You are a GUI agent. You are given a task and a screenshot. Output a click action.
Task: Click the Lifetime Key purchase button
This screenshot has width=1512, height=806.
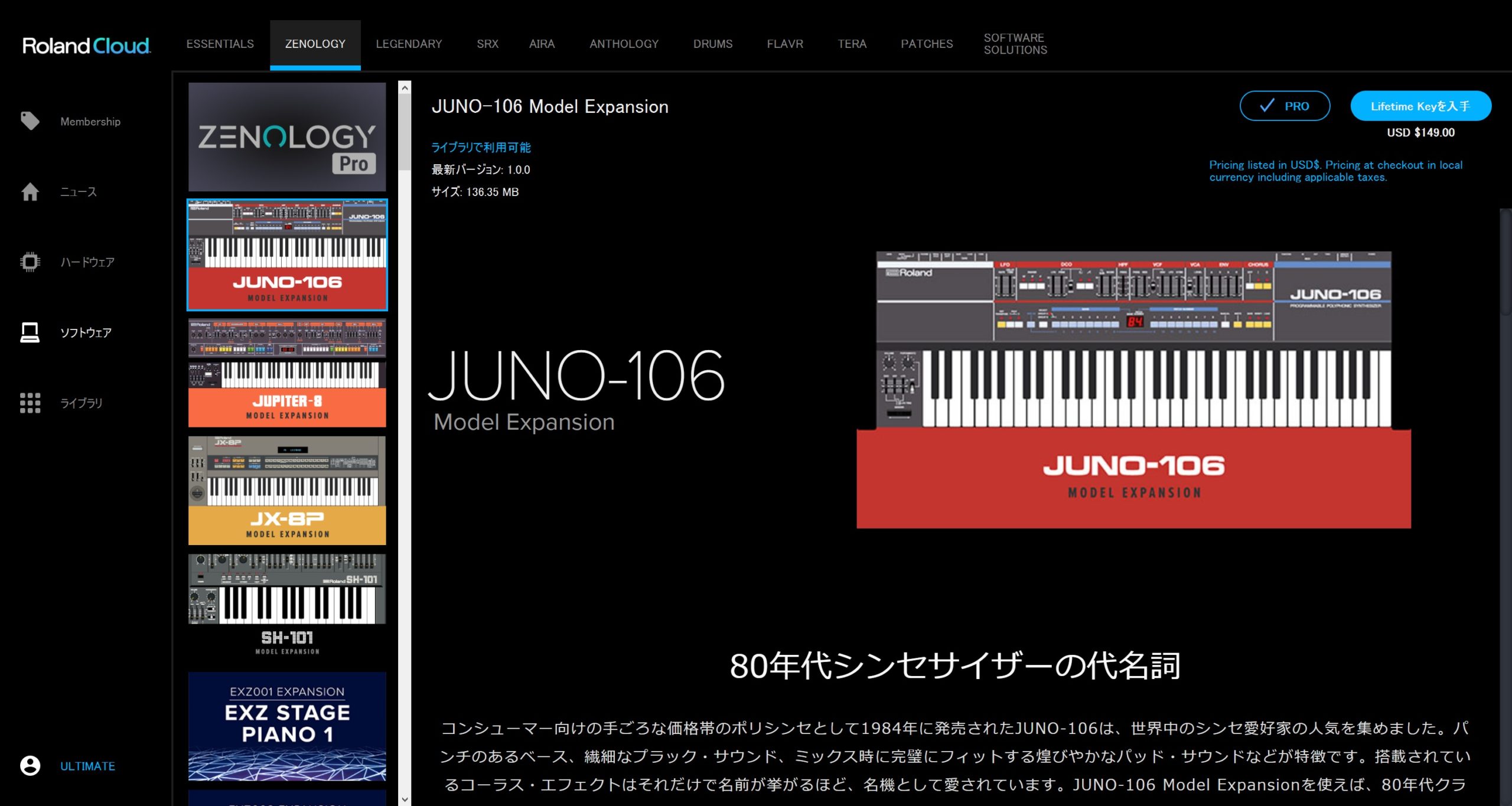pyautogui.click(x=1420, y=106)
